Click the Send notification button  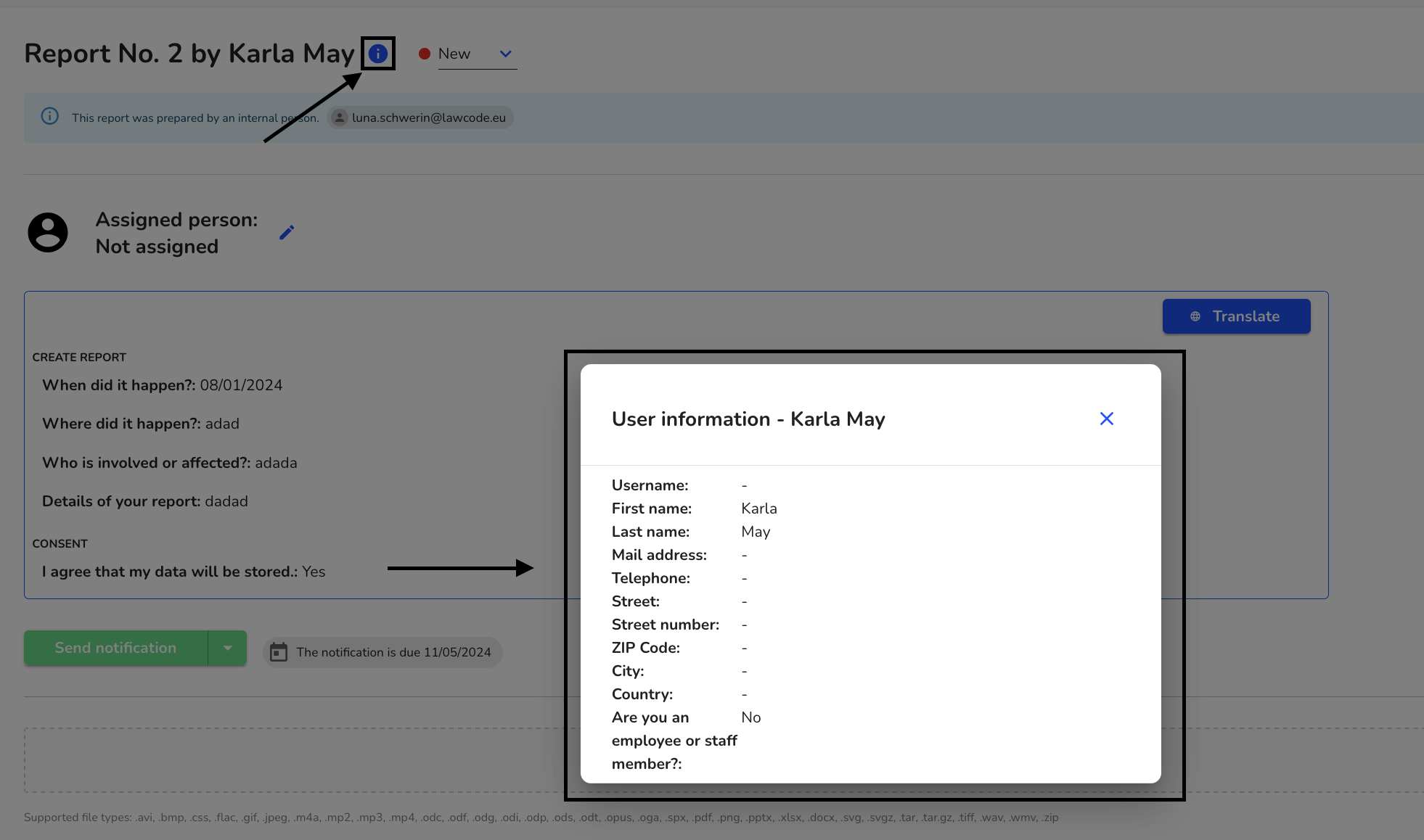(116, 648)
